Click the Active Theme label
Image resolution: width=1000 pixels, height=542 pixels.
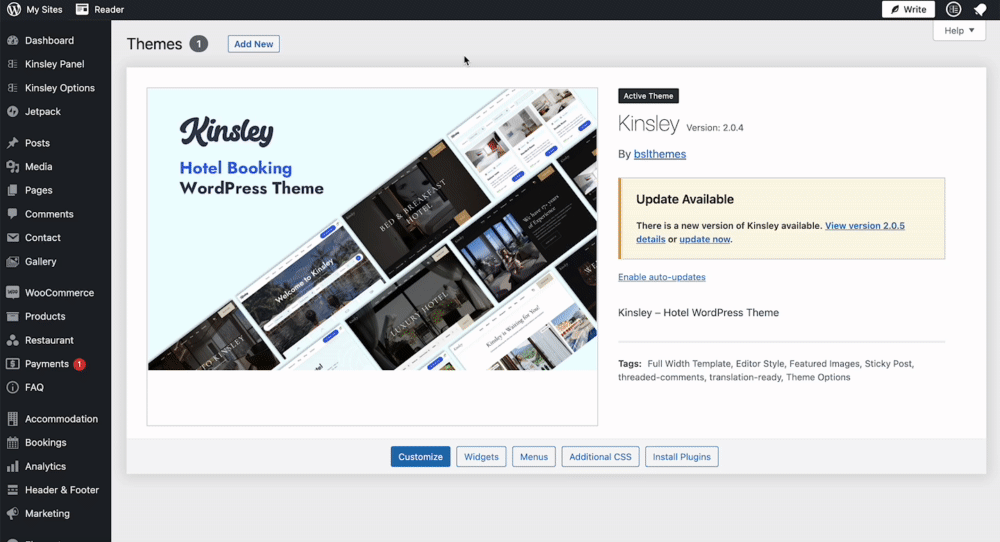click(648, 96)
